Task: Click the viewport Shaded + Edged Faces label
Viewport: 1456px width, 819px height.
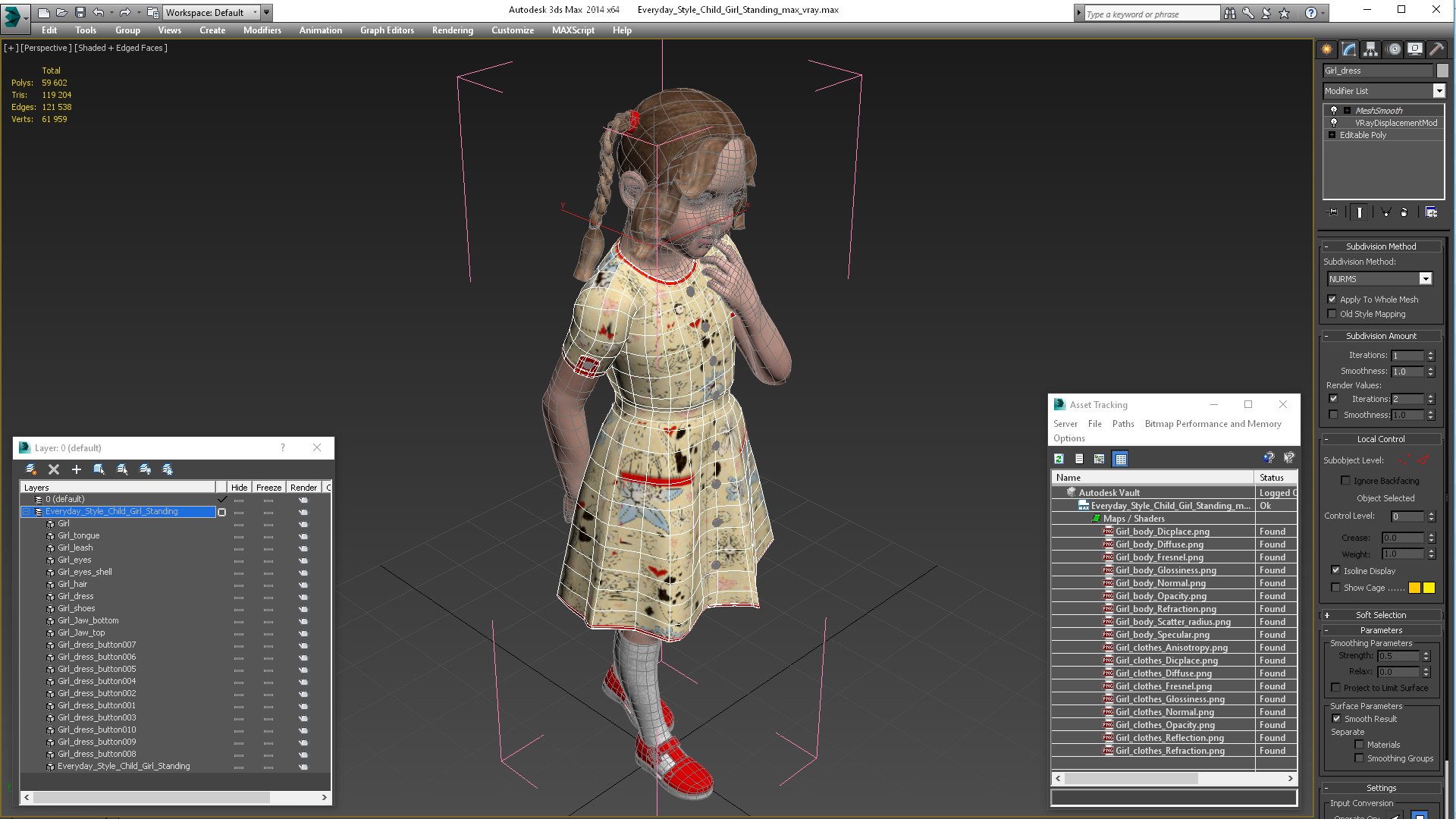Action: pos(121,48)
